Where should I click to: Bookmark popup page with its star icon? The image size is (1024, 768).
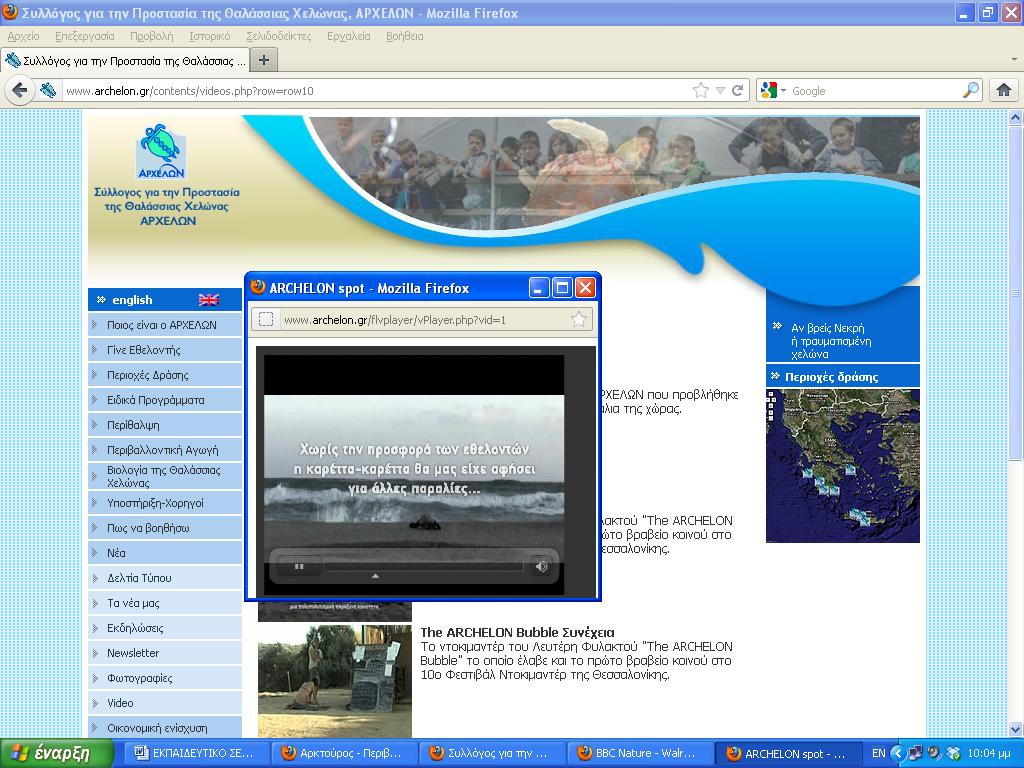(579, 319)
